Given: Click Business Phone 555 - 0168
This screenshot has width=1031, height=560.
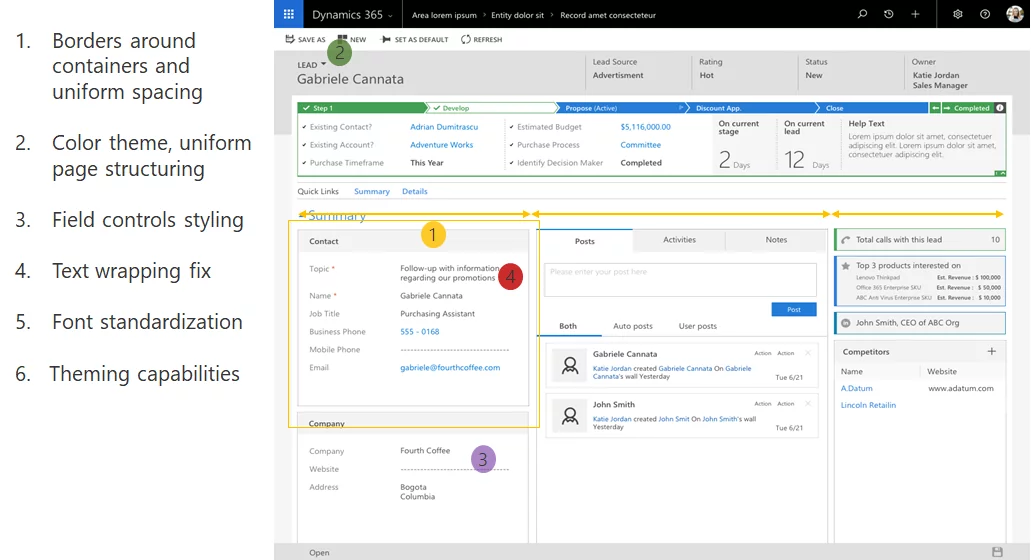Looking at the screenshot, I should (420, 332).
